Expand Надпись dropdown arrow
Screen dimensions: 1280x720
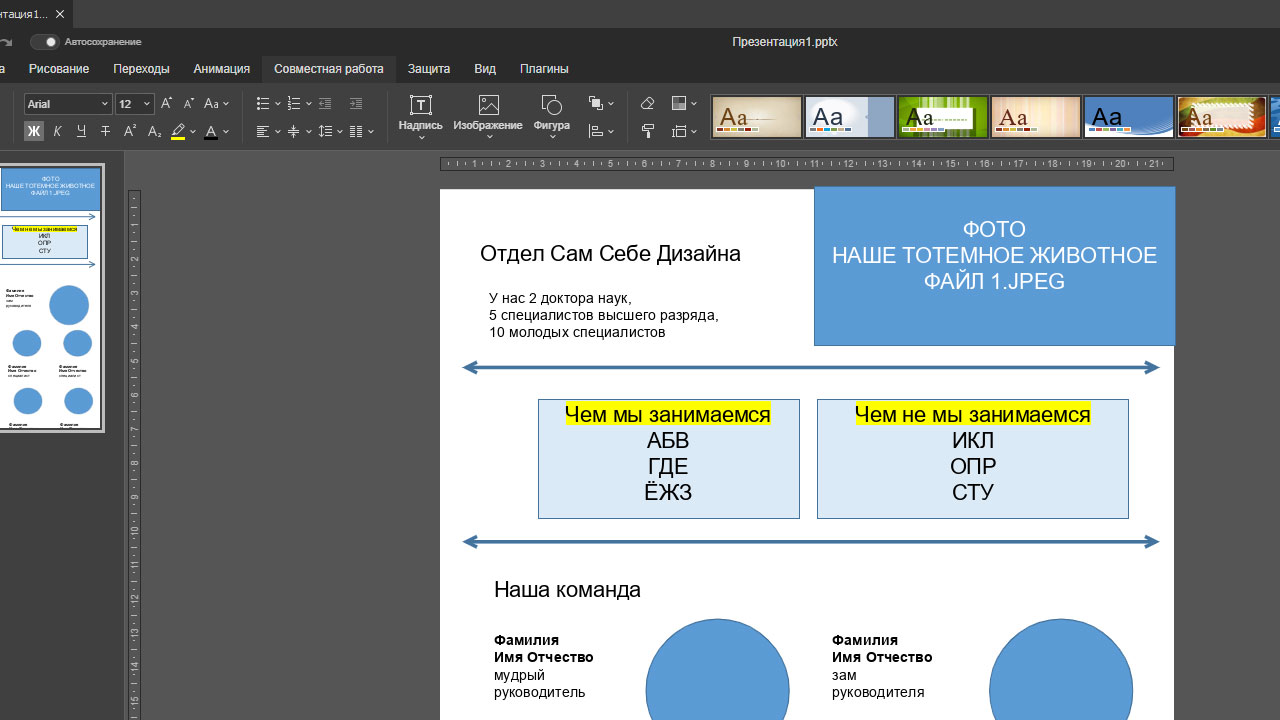(x=421, y=137)
